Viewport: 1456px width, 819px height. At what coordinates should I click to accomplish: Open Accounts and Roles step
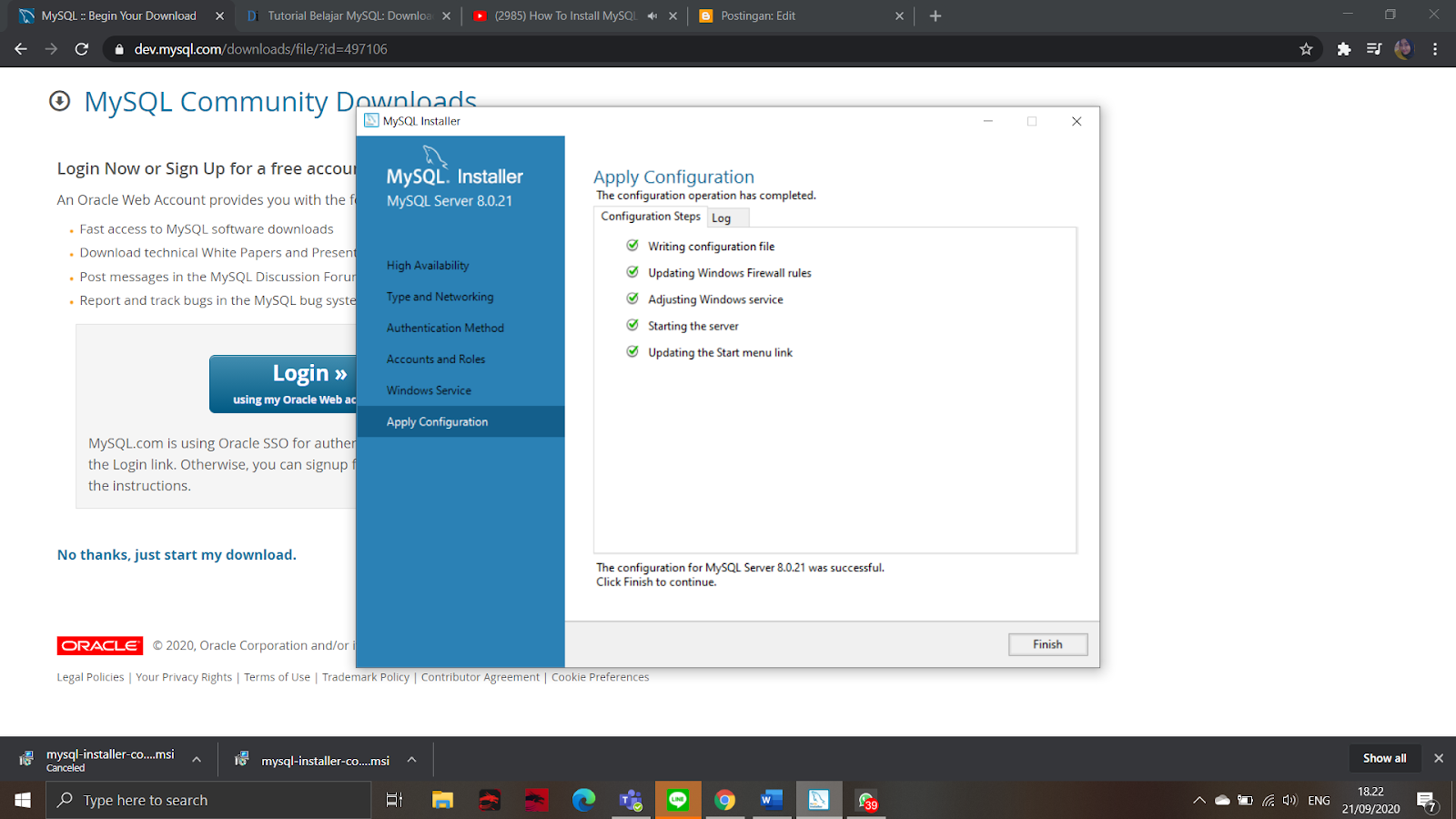point(436,359)
